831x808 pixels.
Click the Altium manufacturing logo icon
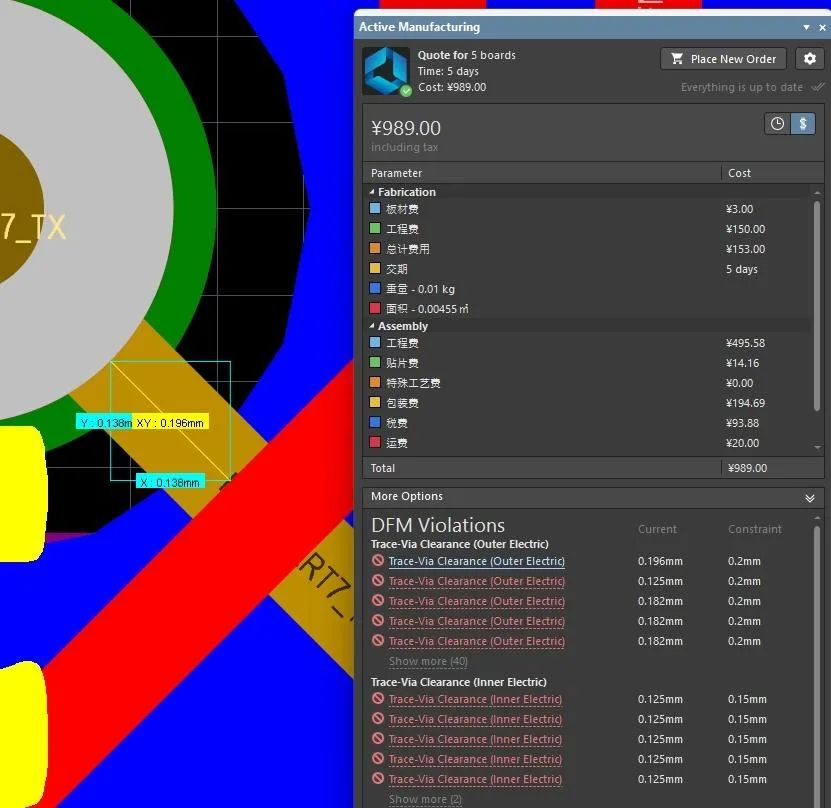386,71
